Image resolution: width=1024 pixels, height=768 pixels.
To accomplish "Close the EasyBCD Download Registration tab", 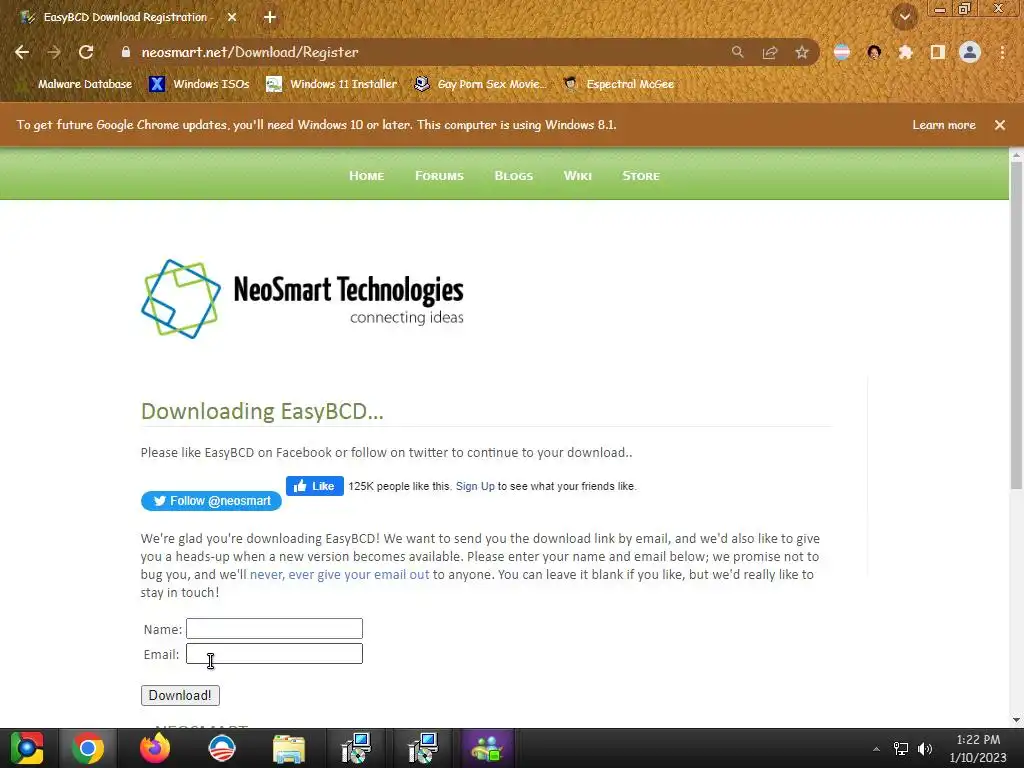I will pyautogui.click(x=232, y=18).
